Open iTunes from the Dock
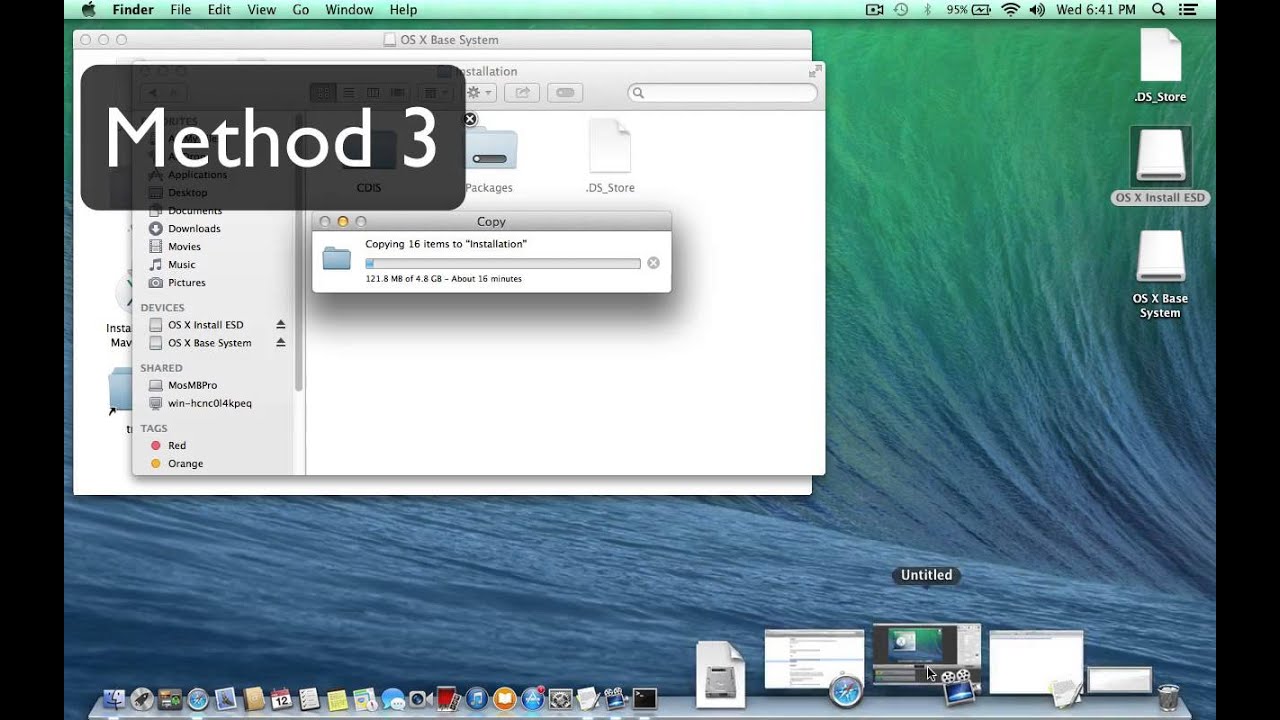 (476, 699)
